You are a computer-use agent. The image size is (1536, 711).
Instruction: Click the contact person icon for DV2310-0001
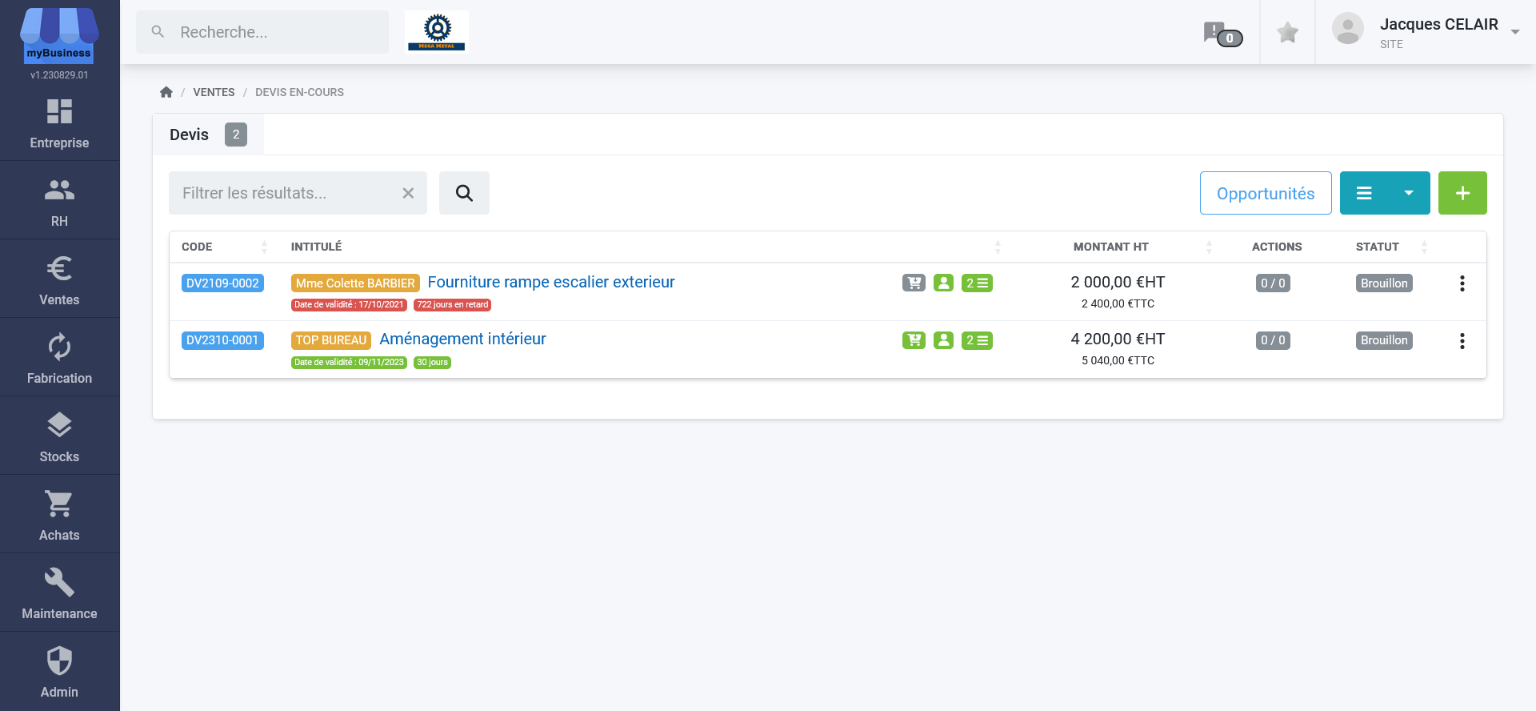pos(943,340)
